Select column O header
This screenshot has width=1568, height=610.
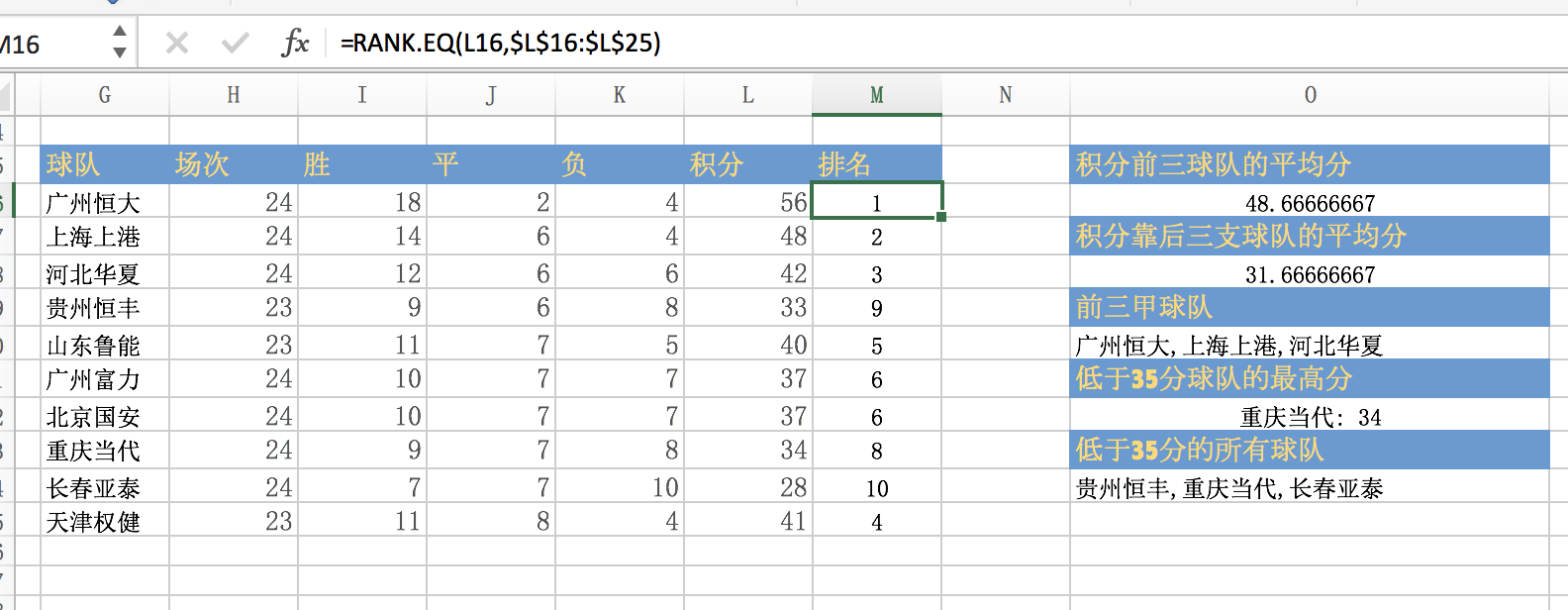(x=1310, y=95)
